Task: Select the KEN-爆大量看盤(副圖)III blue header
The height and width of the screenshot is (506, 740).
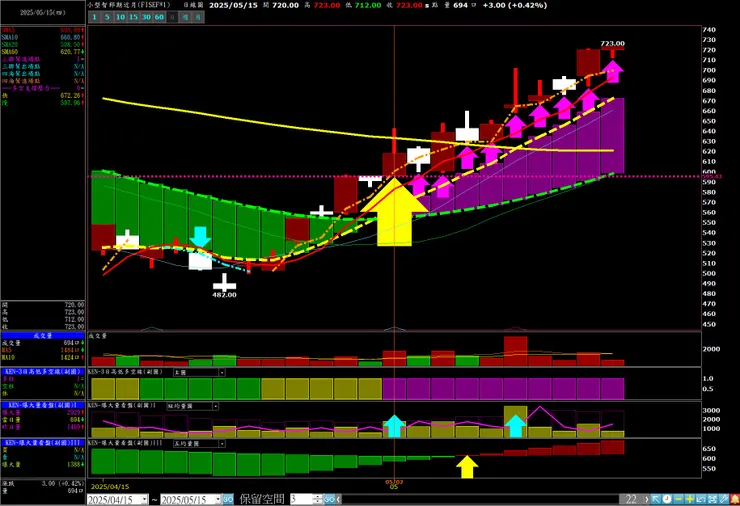Action: coord(43,443)
